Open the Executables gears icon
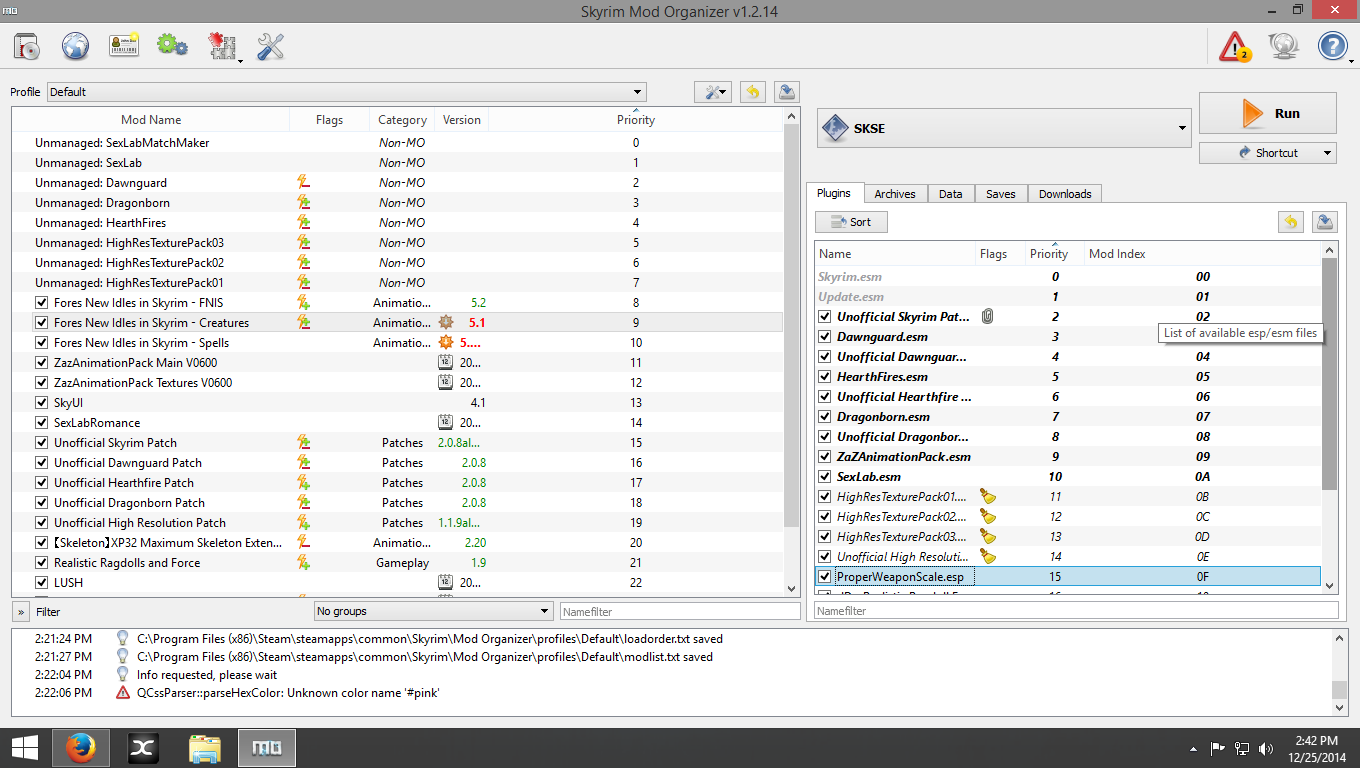Viewport: 1360px width, 768px height. coord(173,46)
